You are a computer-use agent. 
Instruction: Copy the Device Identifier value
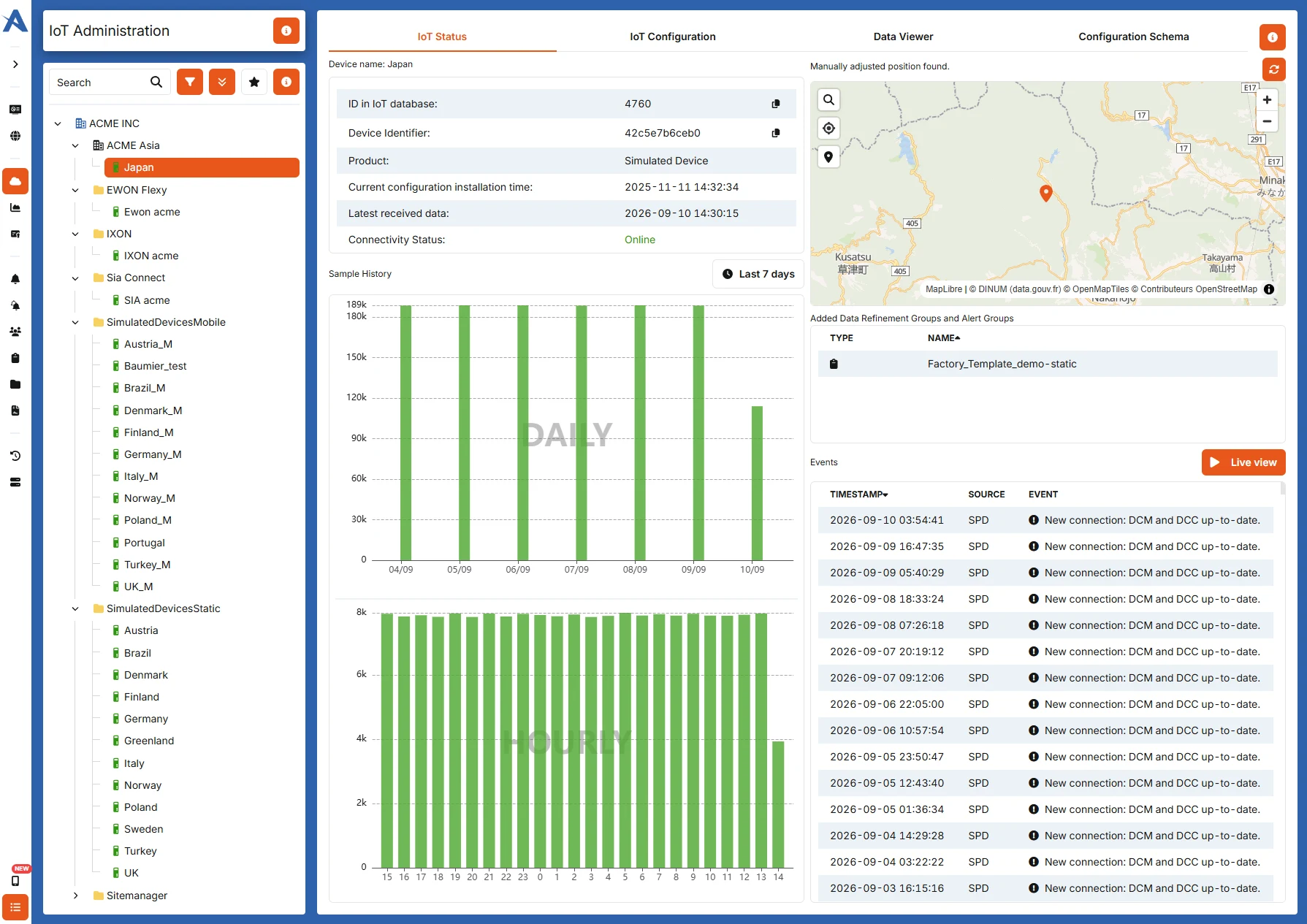click(x=776, y=133)
